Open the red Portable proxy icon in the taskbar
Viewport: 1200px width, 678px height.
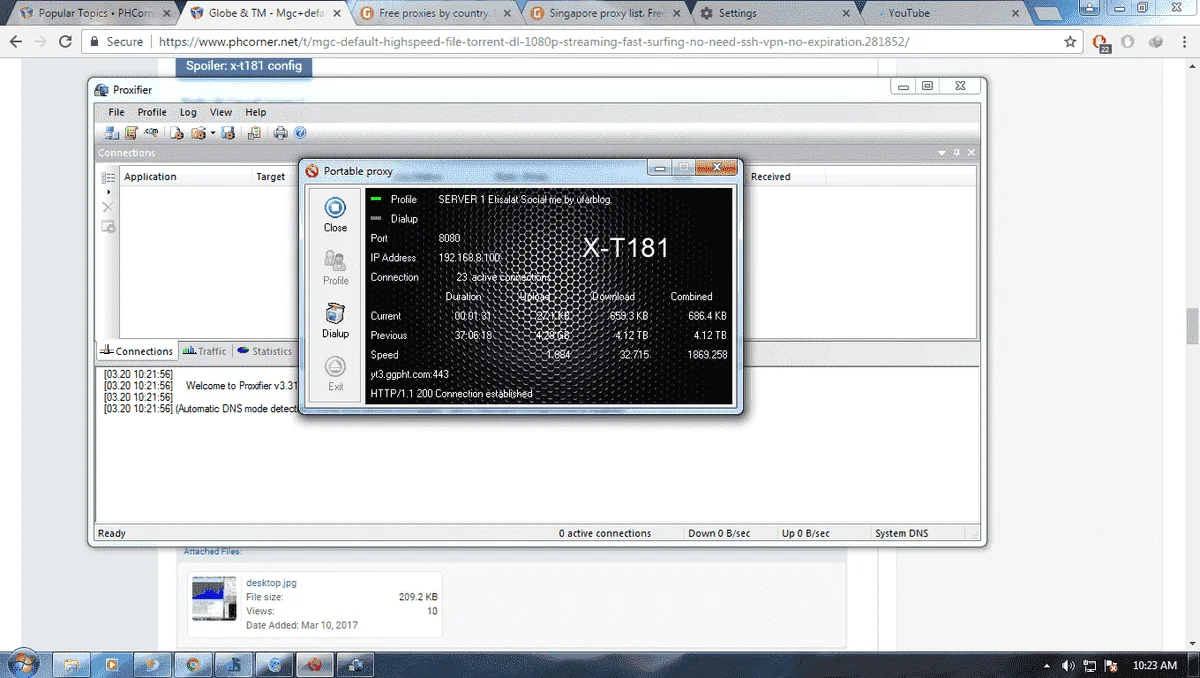(313, 664)
